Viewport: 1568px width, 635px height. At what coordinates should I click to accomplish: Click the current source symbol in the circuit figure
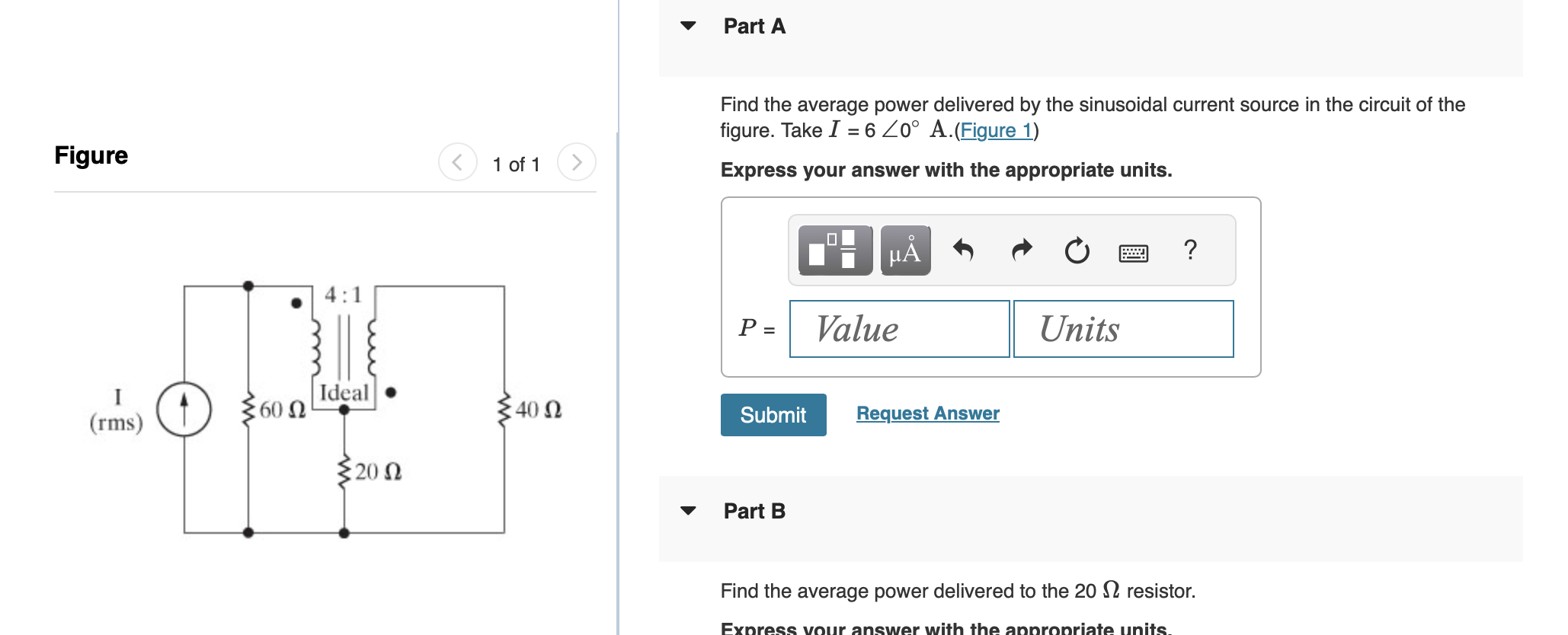(183, 407)
